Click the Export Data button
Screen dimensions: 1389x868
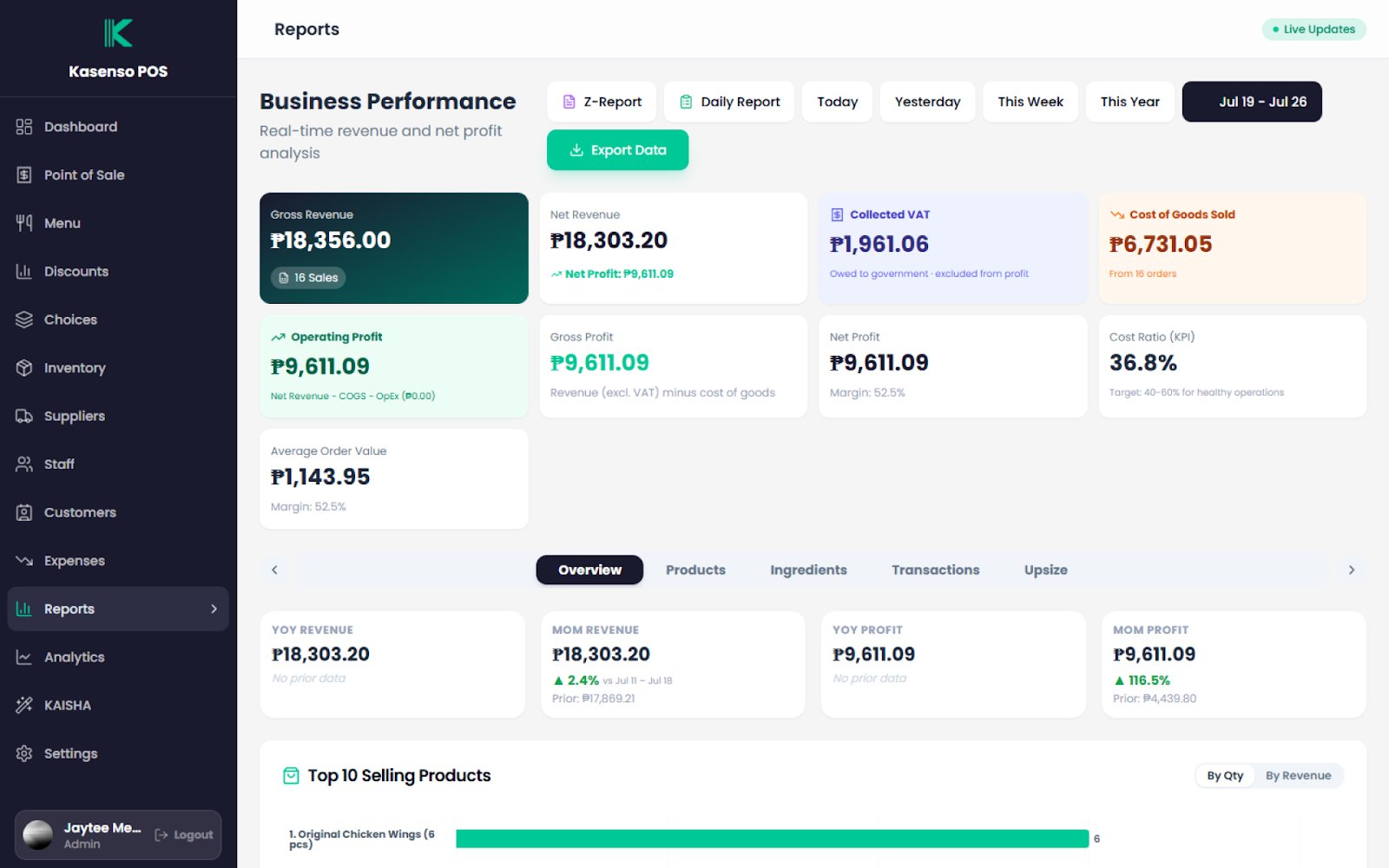click(617, 150)
